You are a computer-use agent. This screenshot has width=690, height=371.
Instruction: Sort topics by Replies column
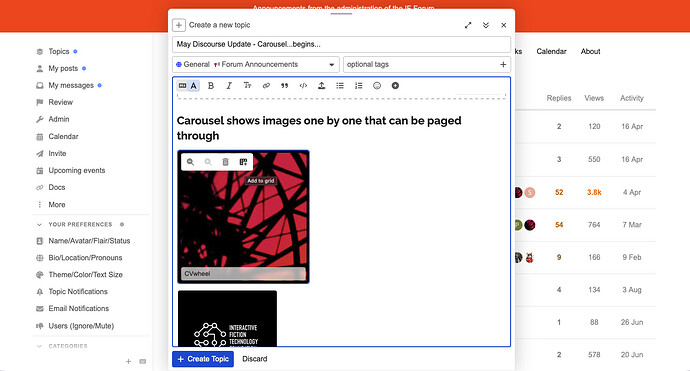[x=559, y=98]
